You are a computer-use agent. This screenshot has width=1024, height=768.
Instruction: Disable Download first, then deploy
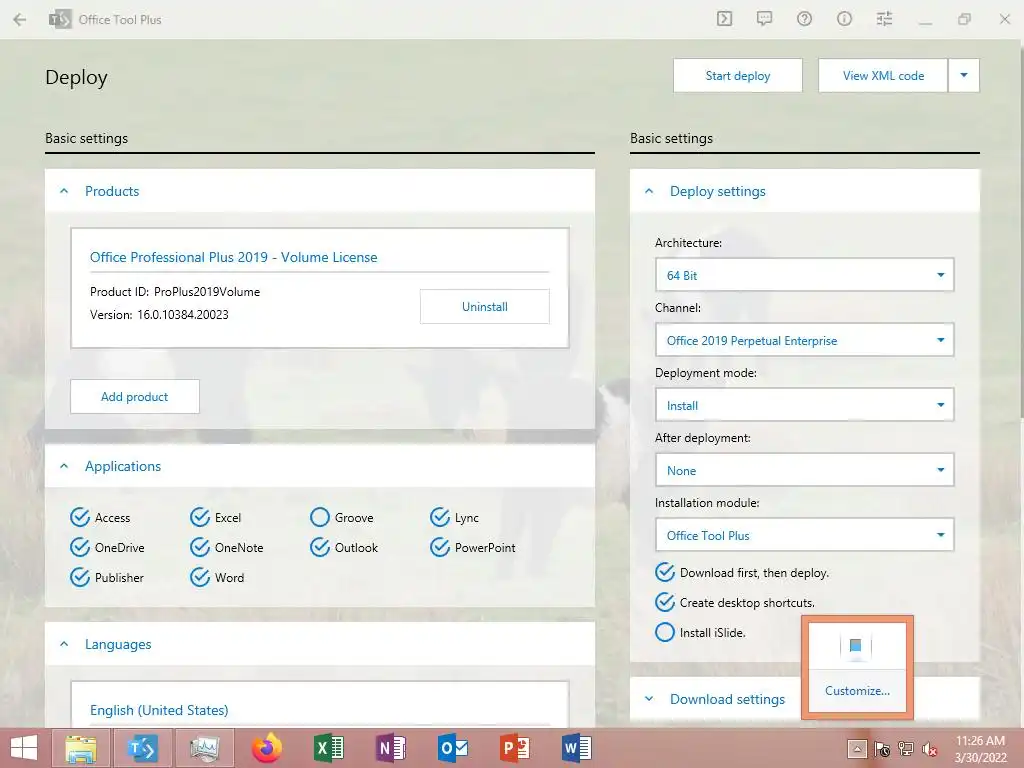pos(665,572)
